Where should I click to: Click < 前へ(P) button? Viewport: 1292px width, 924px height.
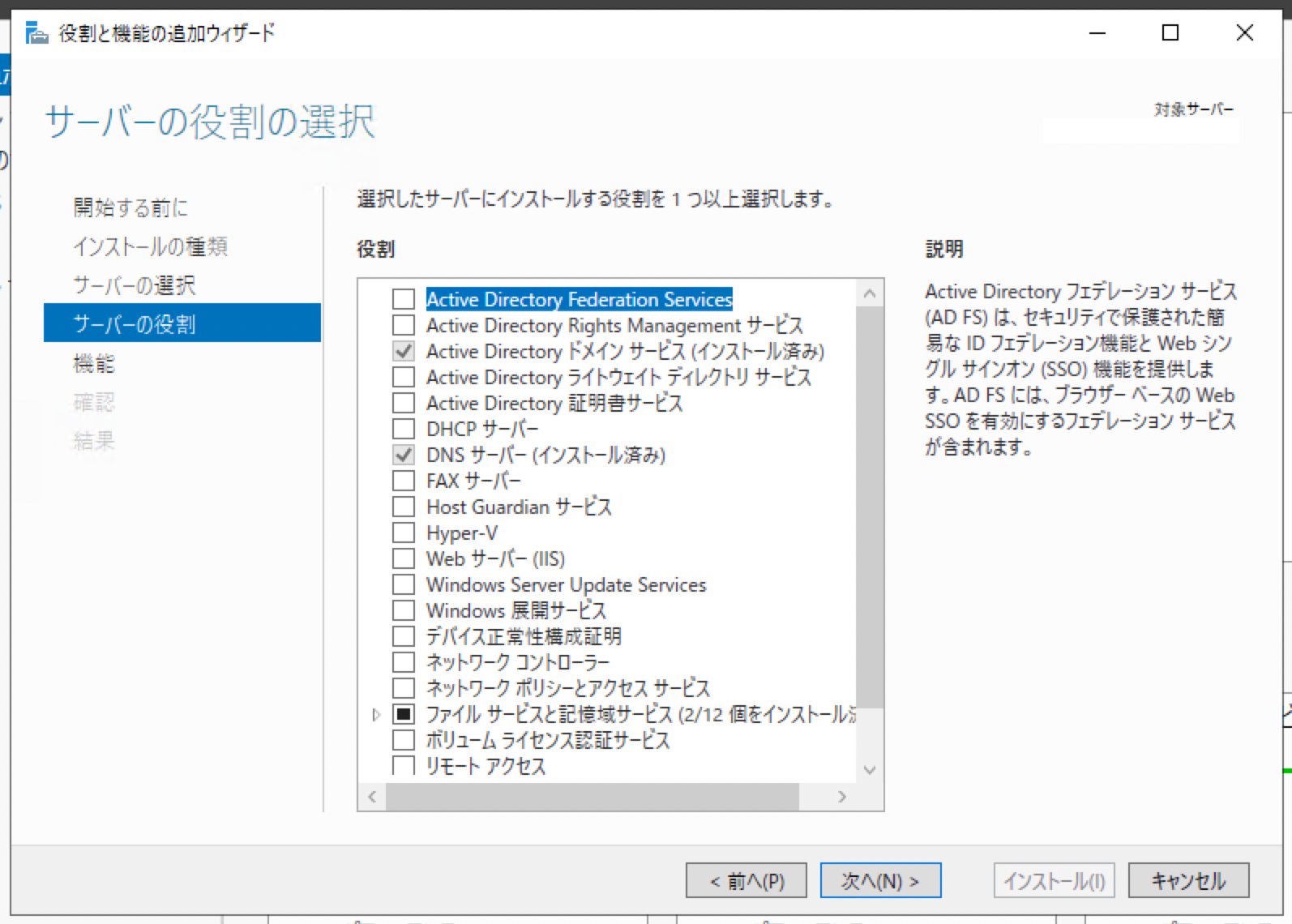[x=747, y=880]
